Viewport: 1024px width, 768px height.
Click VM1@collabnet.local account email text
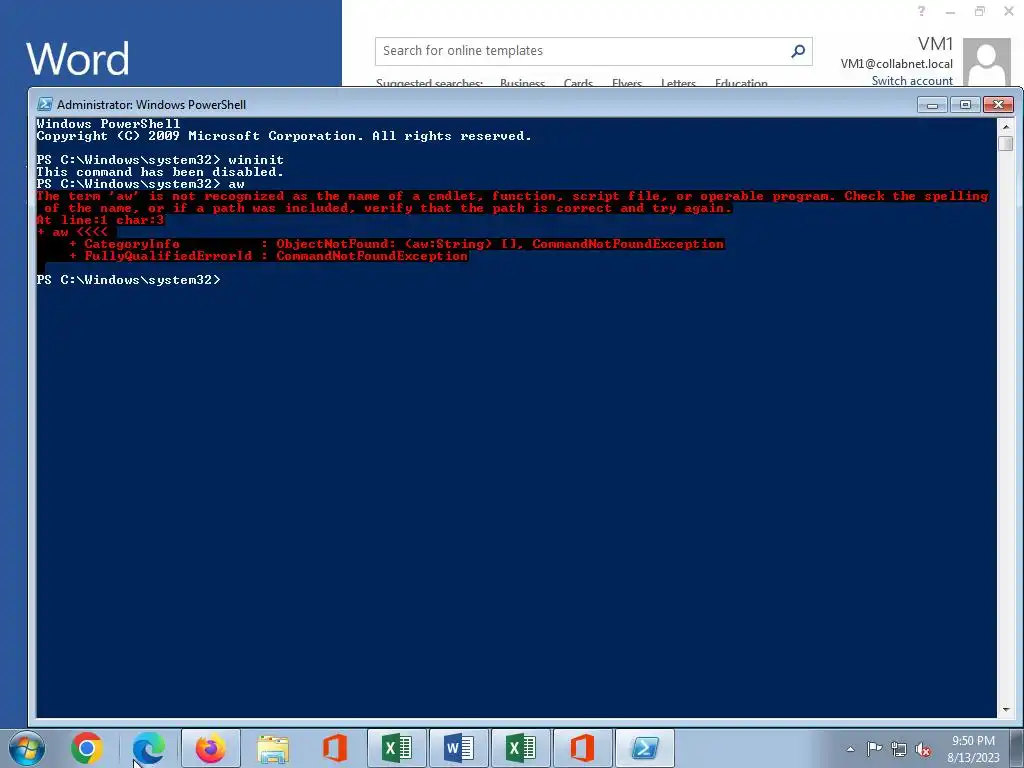pos(896,63)
